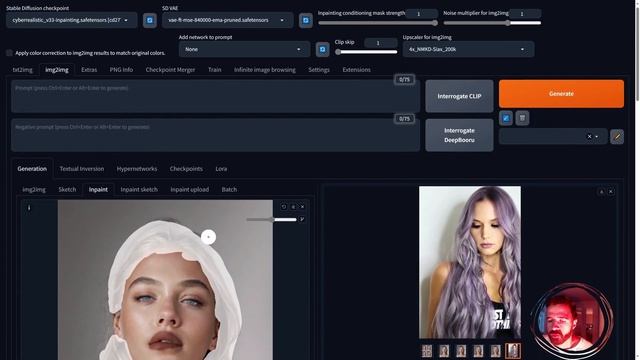Toggle color correction for img2img checkbox
The image size is (640, 360).
pyautogui.click(x=9, y=53)
